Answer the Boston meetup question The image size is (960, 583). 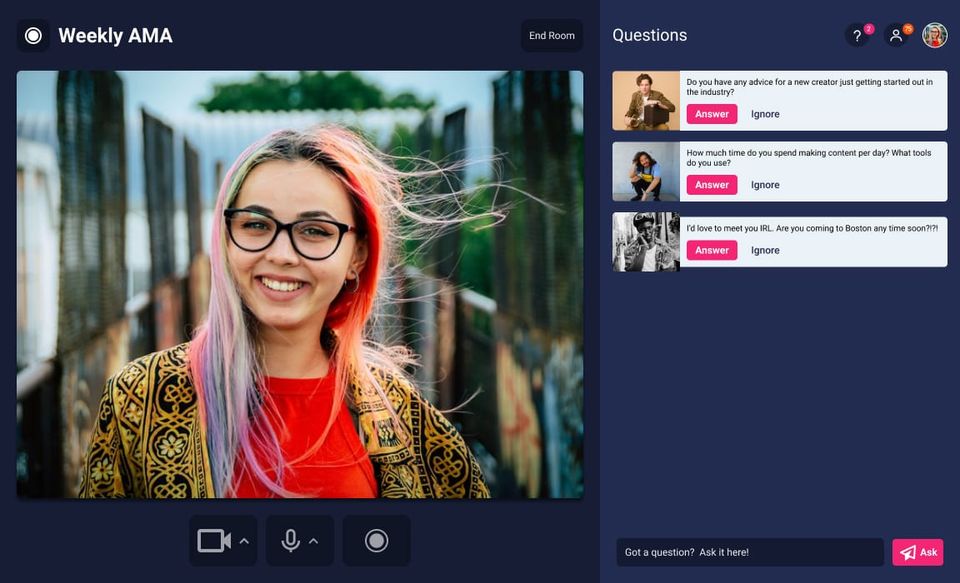tap(711, 250)
